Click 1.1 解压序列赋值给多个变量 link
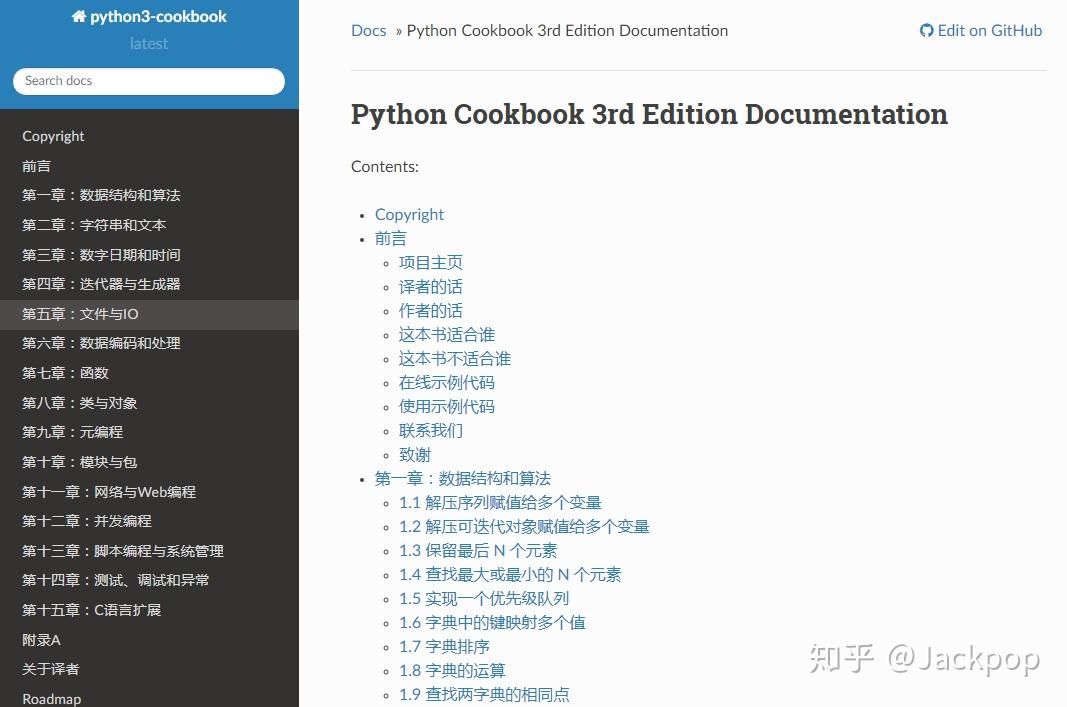1067x707 pixels. click(x=498, y=502)
